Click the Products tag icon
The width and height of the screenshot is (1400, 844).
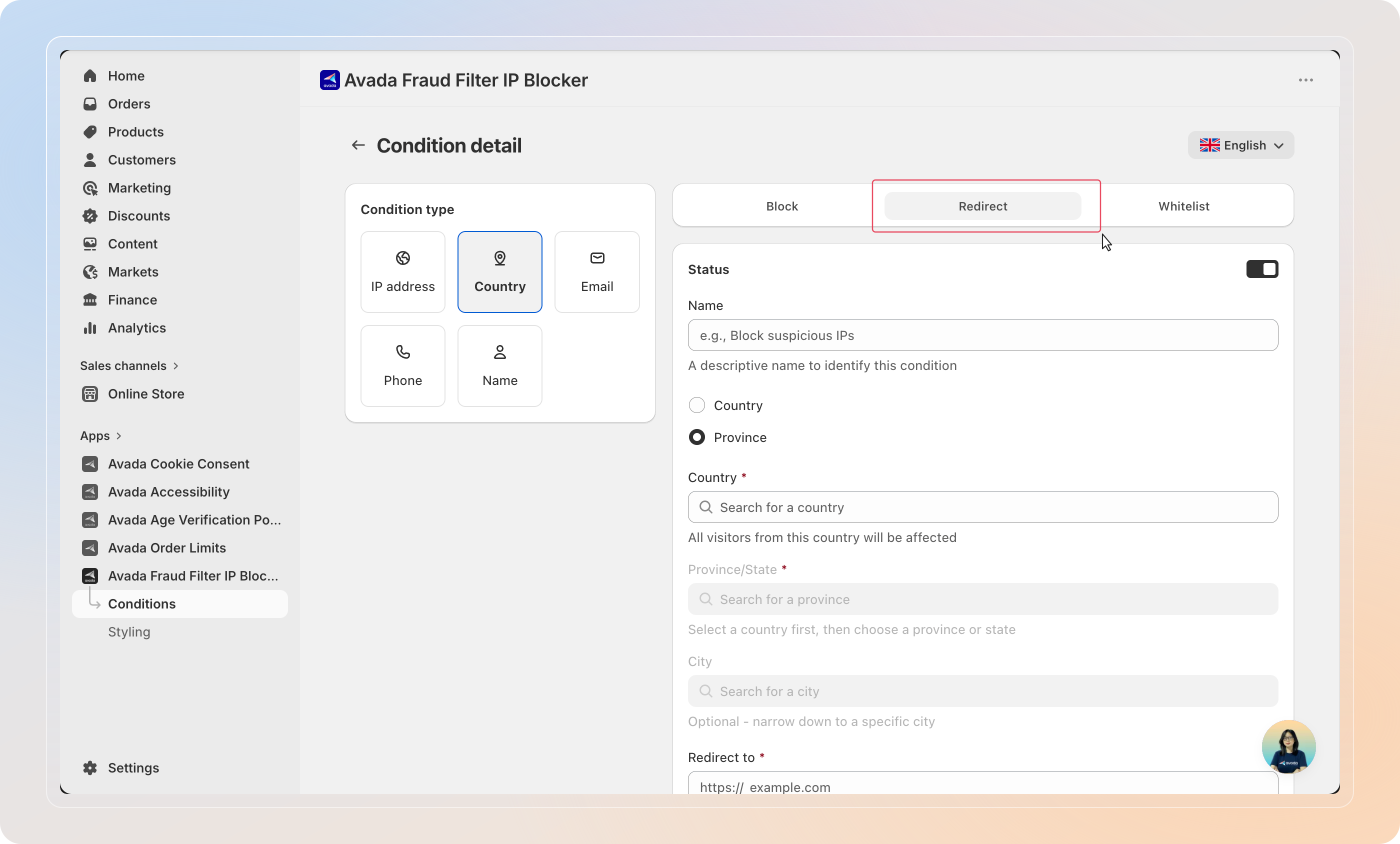click(x=90, y=132)
